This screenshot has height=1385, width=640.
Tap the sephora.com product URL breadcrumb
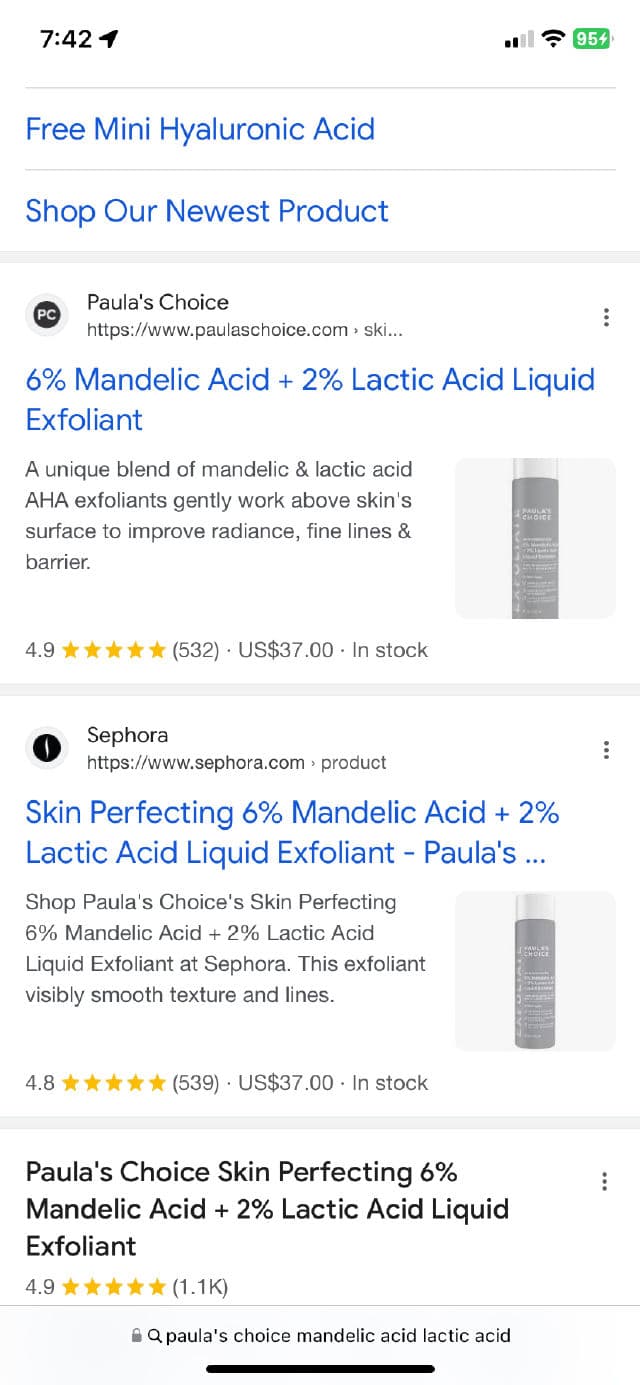pyautogui.click(x=236, y=763)
